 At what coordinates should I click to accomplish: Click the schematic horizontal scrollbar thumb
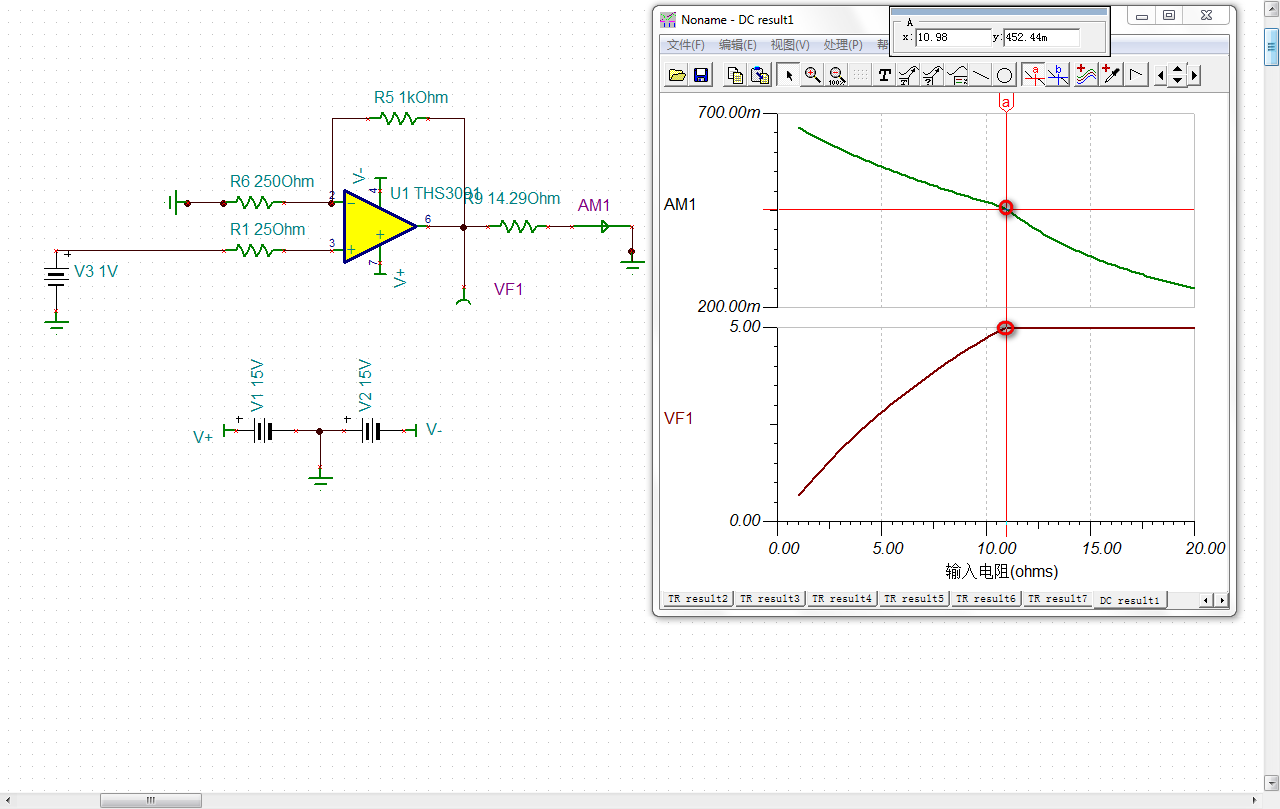151,800
